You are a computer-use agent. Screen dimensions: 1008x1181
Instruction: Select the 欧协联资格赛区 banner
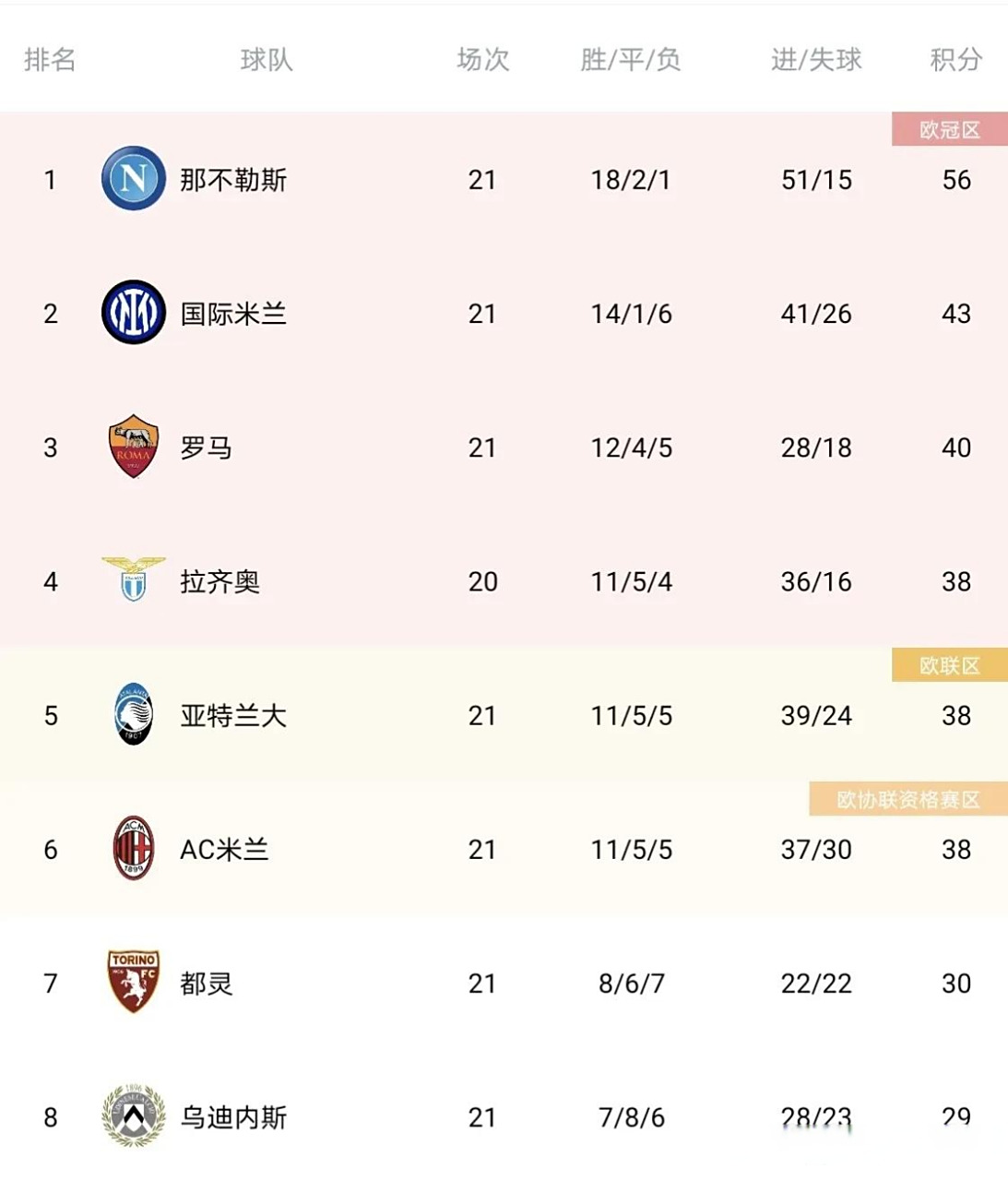click(907, 799)
